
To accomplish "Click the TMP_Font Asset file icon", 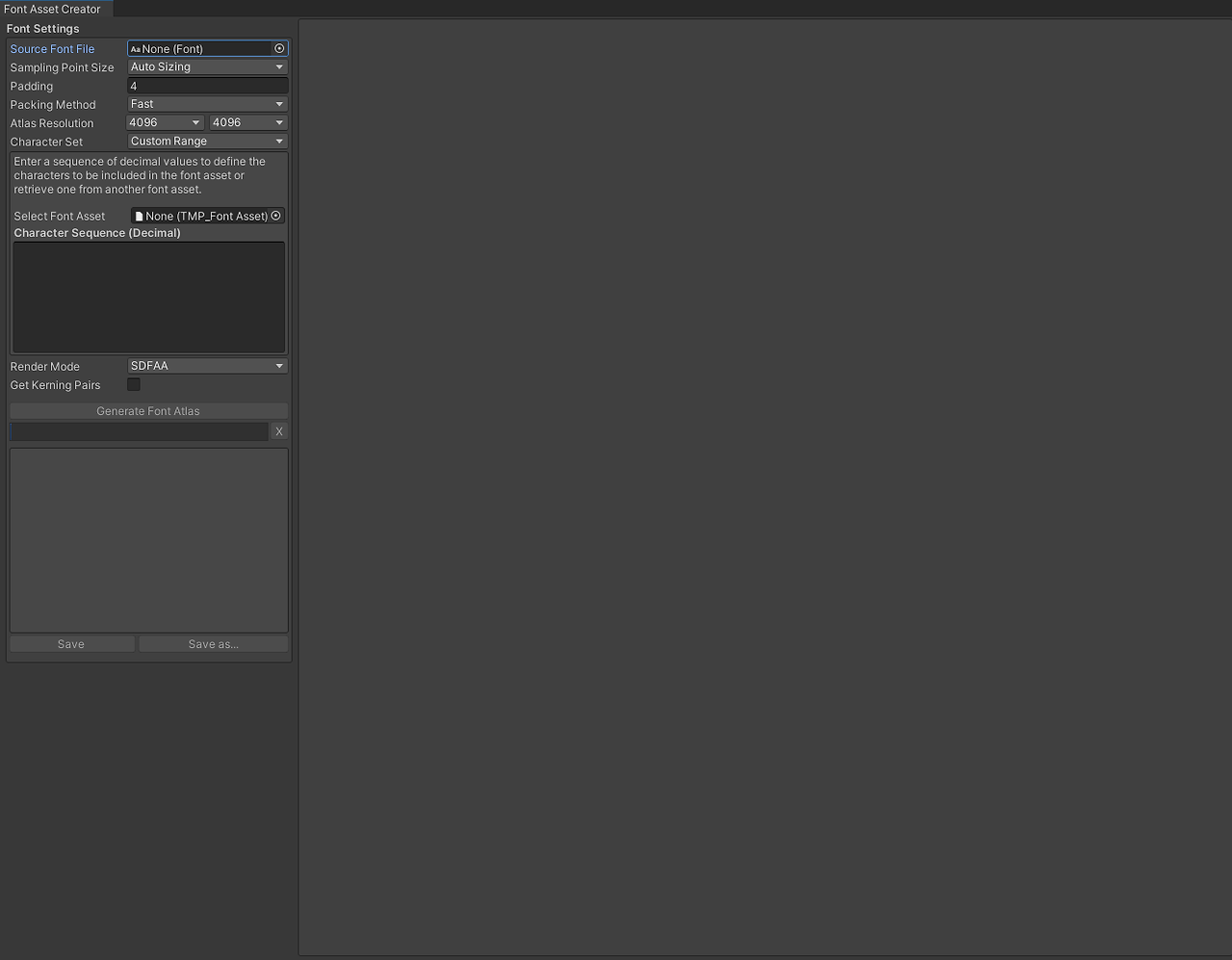I will tap(140, 215).
